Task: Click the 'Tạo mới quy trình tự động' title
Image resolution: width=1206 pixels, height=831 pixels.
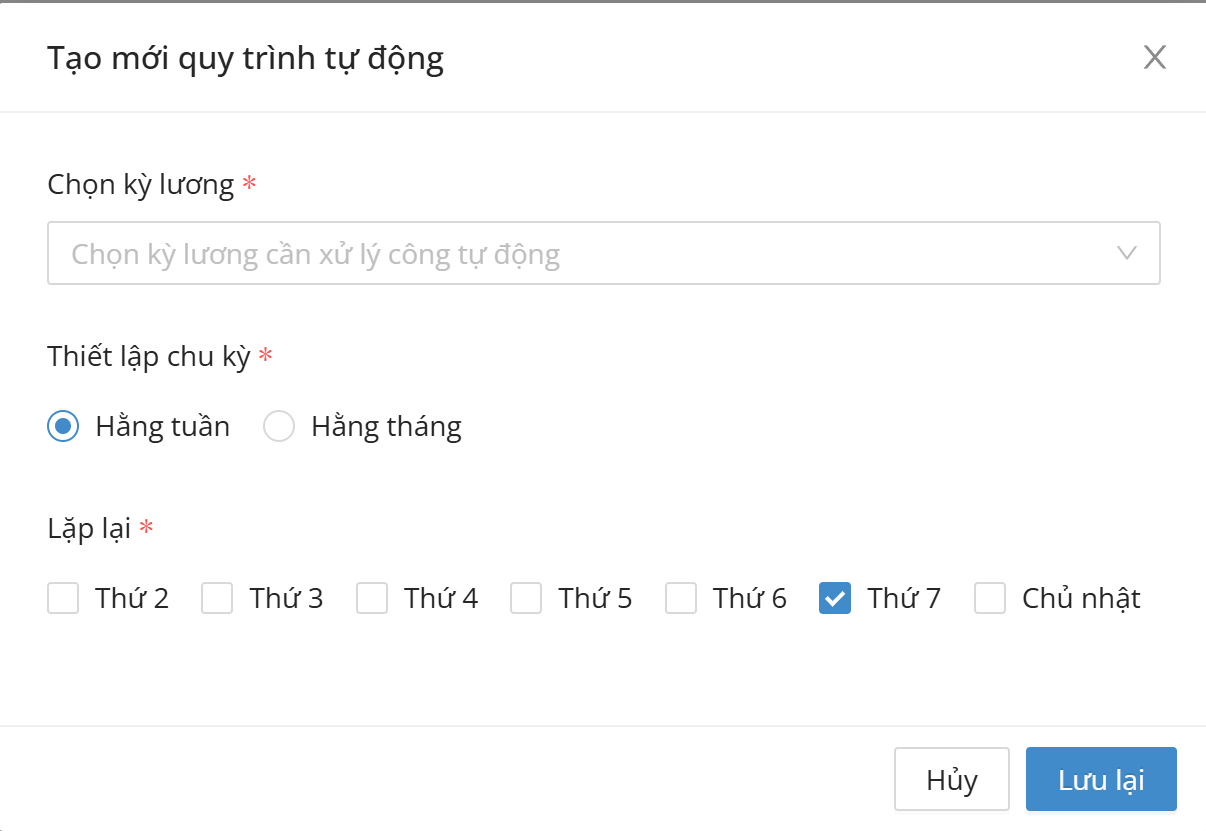Action: point(245,59)
